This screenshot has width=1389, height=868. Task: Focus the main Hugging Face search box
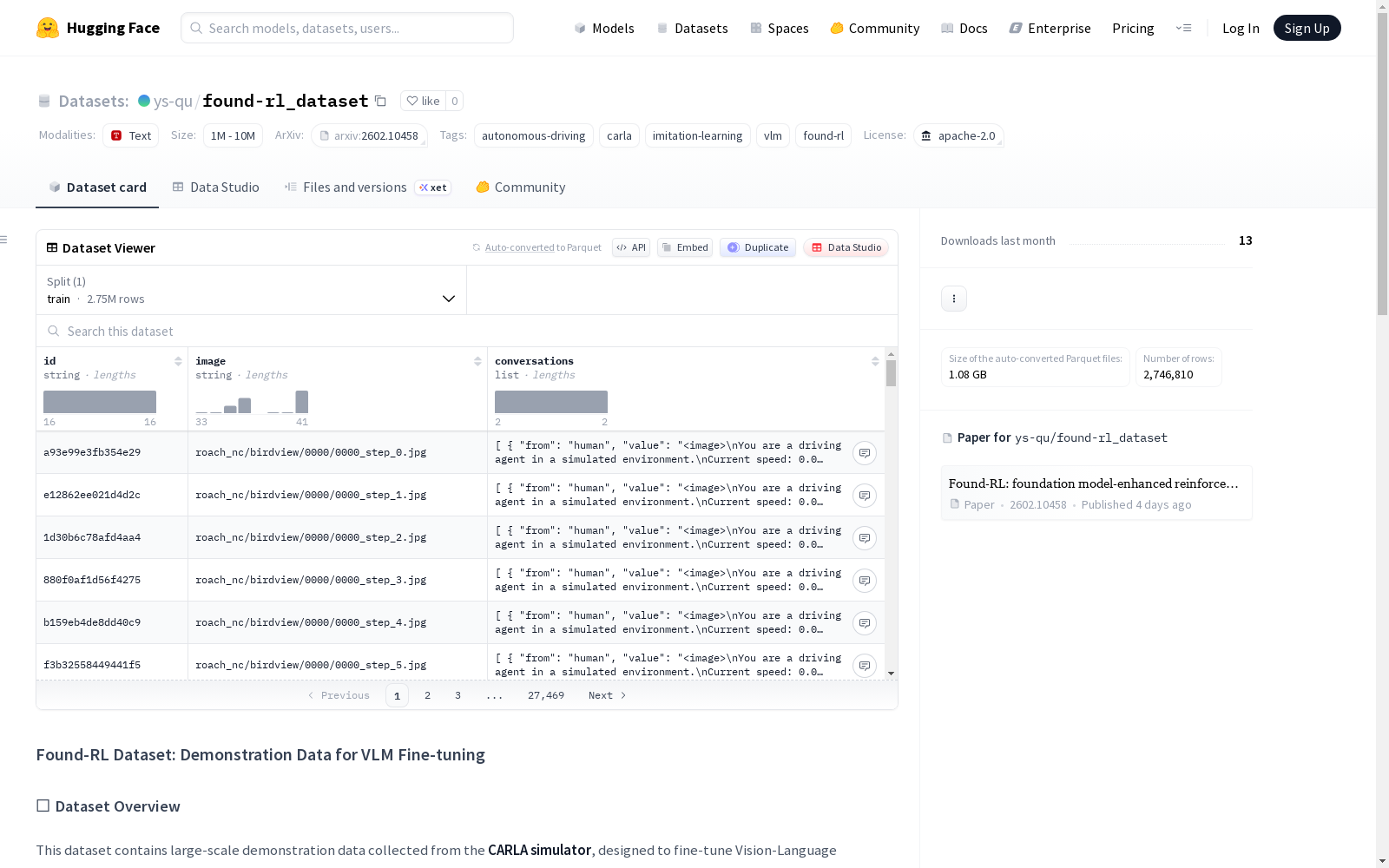pos(347,28)
